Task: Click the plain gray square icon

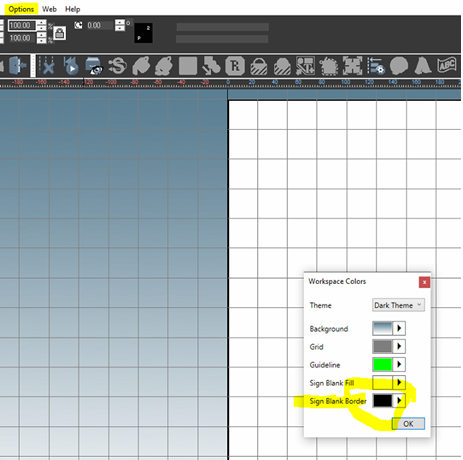Action: coord(188,66)
